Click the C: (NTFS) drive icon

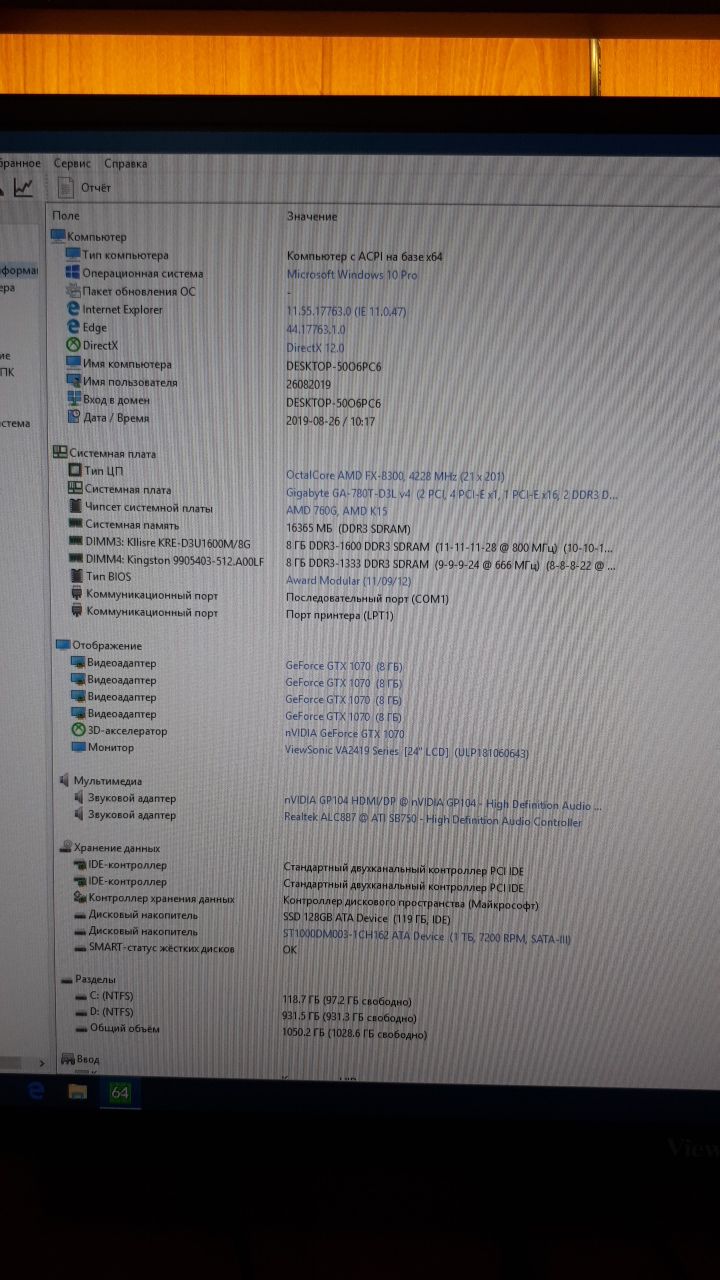tap(82, 996)
